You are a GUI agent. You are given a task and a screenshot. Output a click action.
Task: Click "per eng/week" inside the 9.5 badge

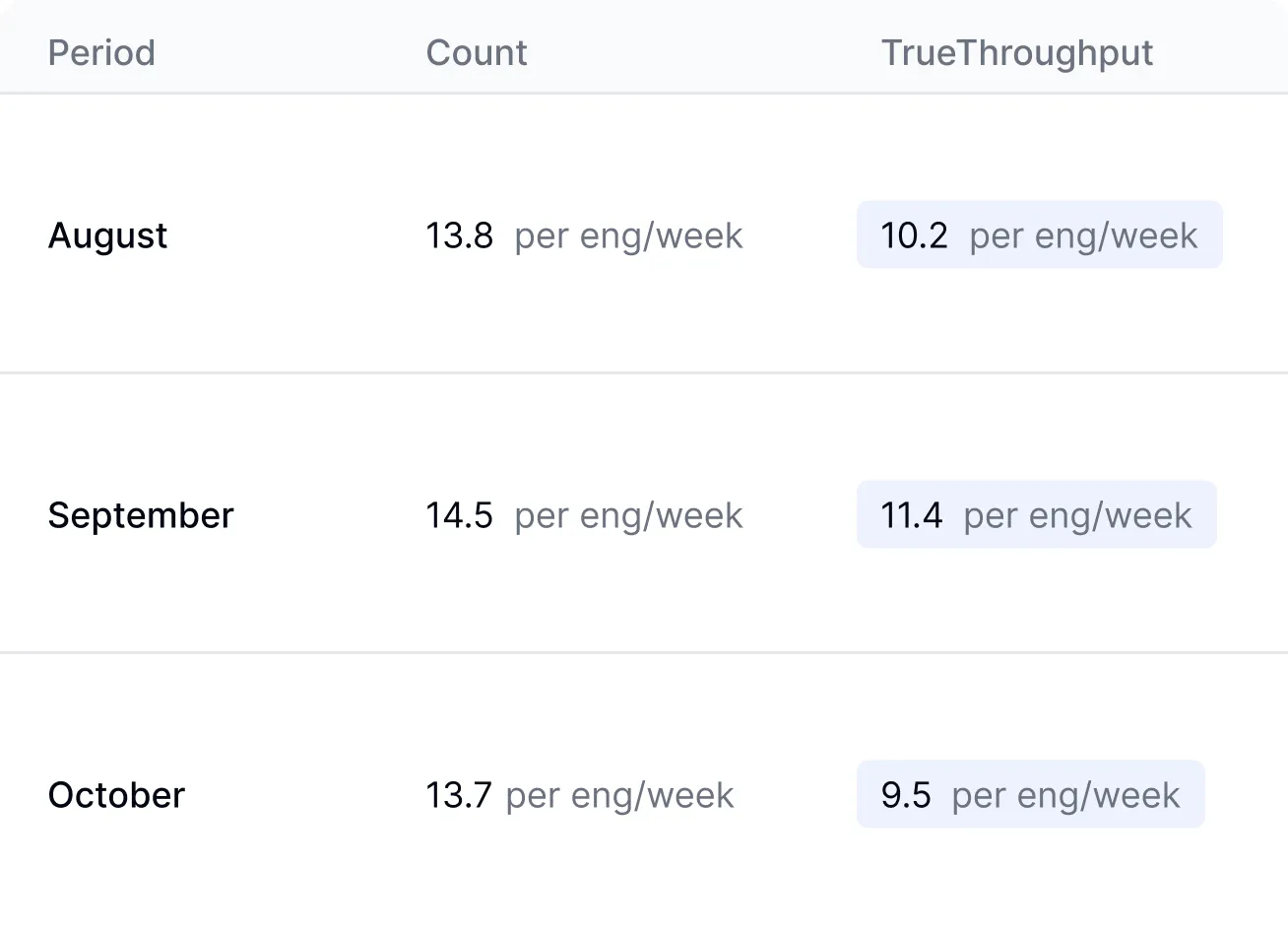click(1065, 795)
